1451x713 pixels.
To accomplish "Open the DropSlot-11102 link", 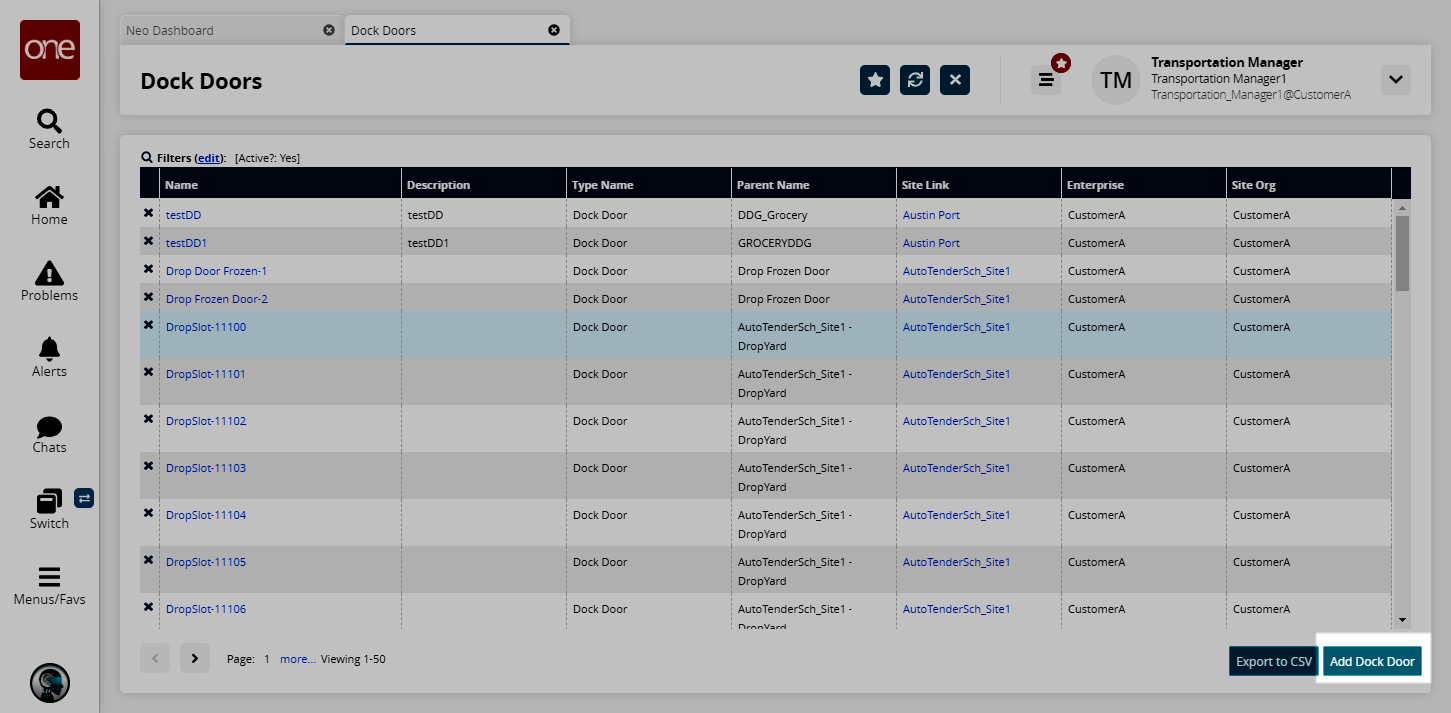I will tap(206, 421).
